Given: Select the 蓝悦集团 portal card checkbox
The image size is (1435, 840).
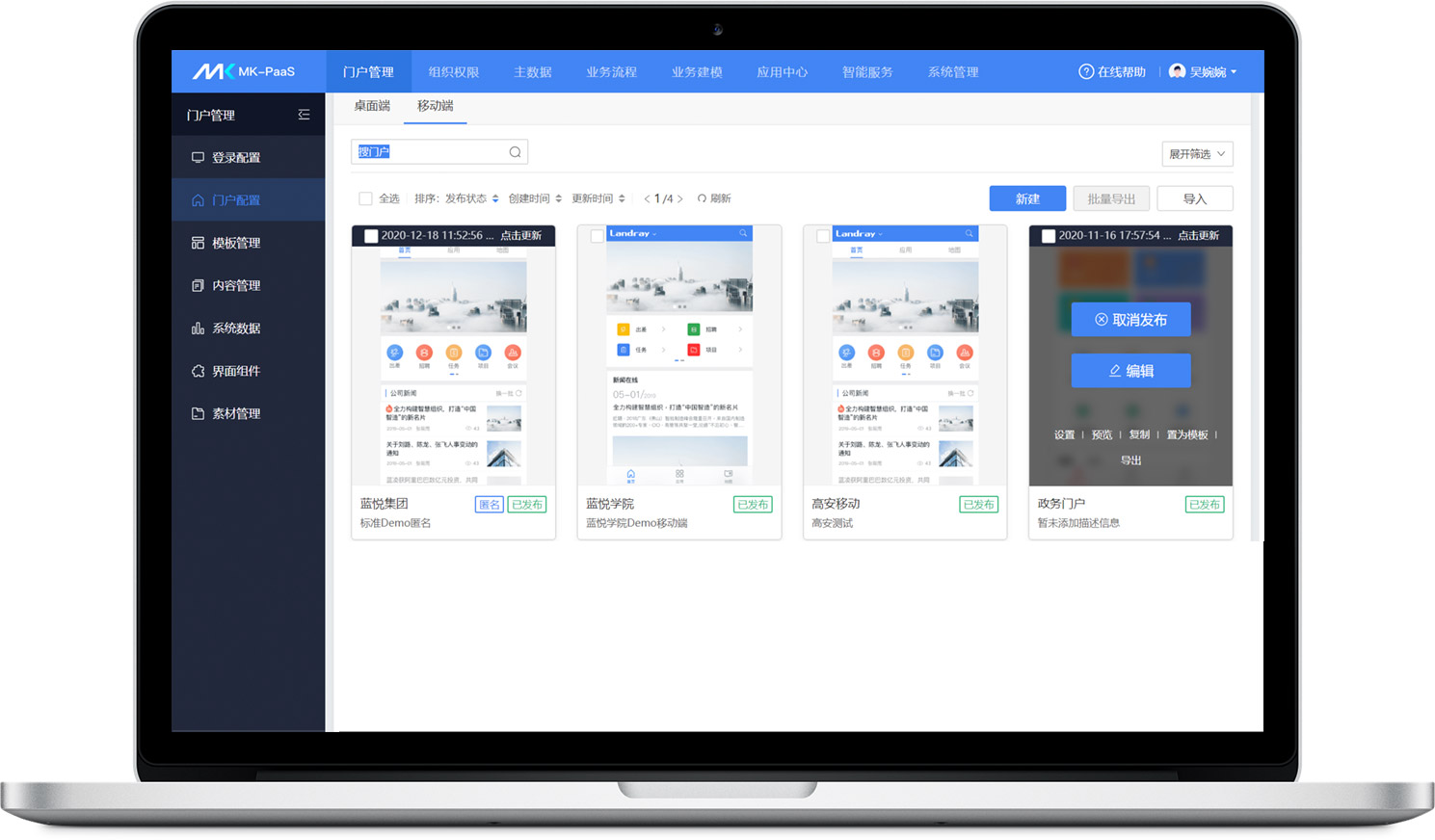Looking at the screenshot, I should pyautogui.click(x=371, y=236).
